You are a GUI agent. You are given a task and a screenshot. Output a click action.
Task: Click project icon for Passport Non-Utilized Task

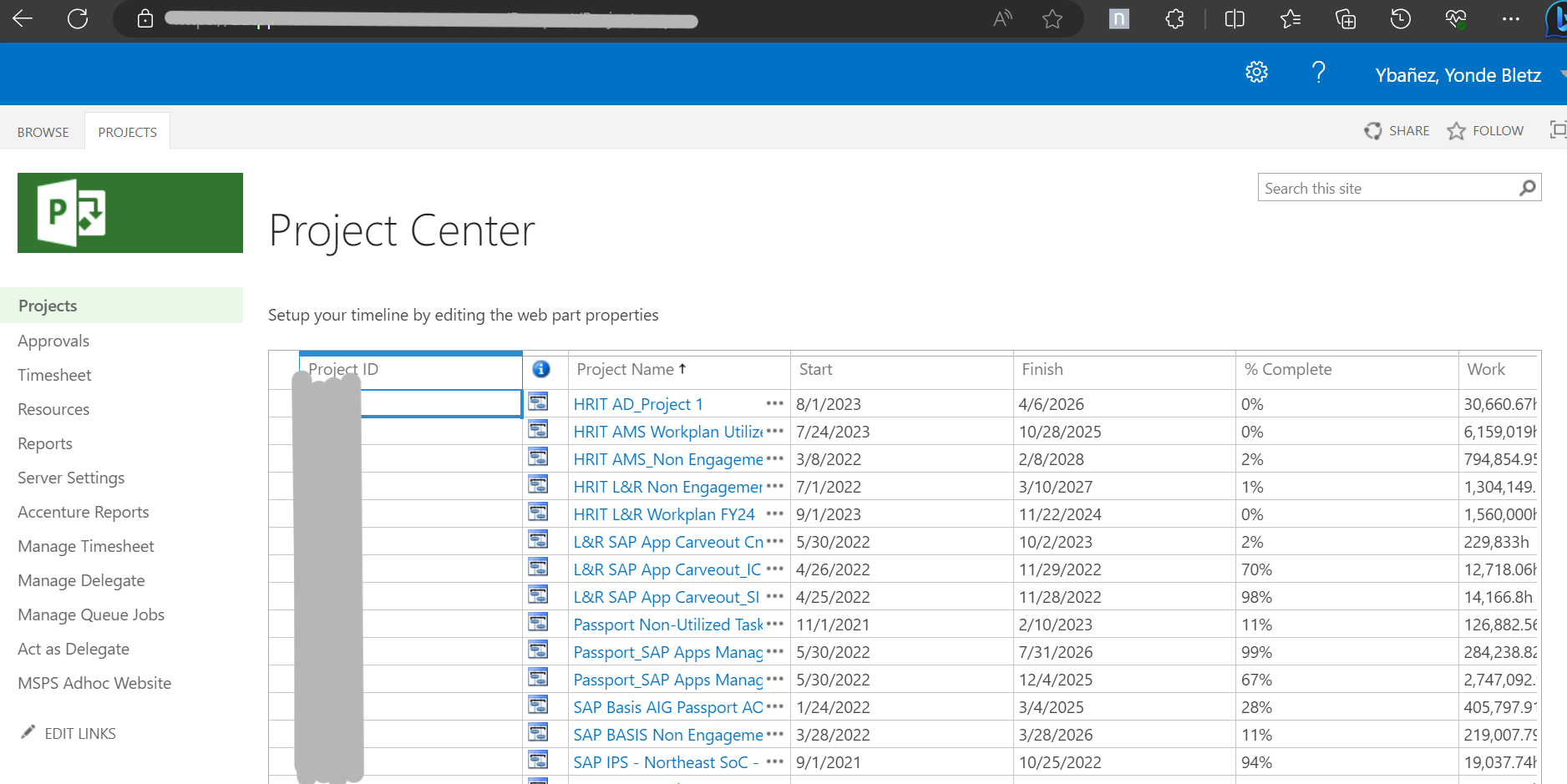[539, 623]
